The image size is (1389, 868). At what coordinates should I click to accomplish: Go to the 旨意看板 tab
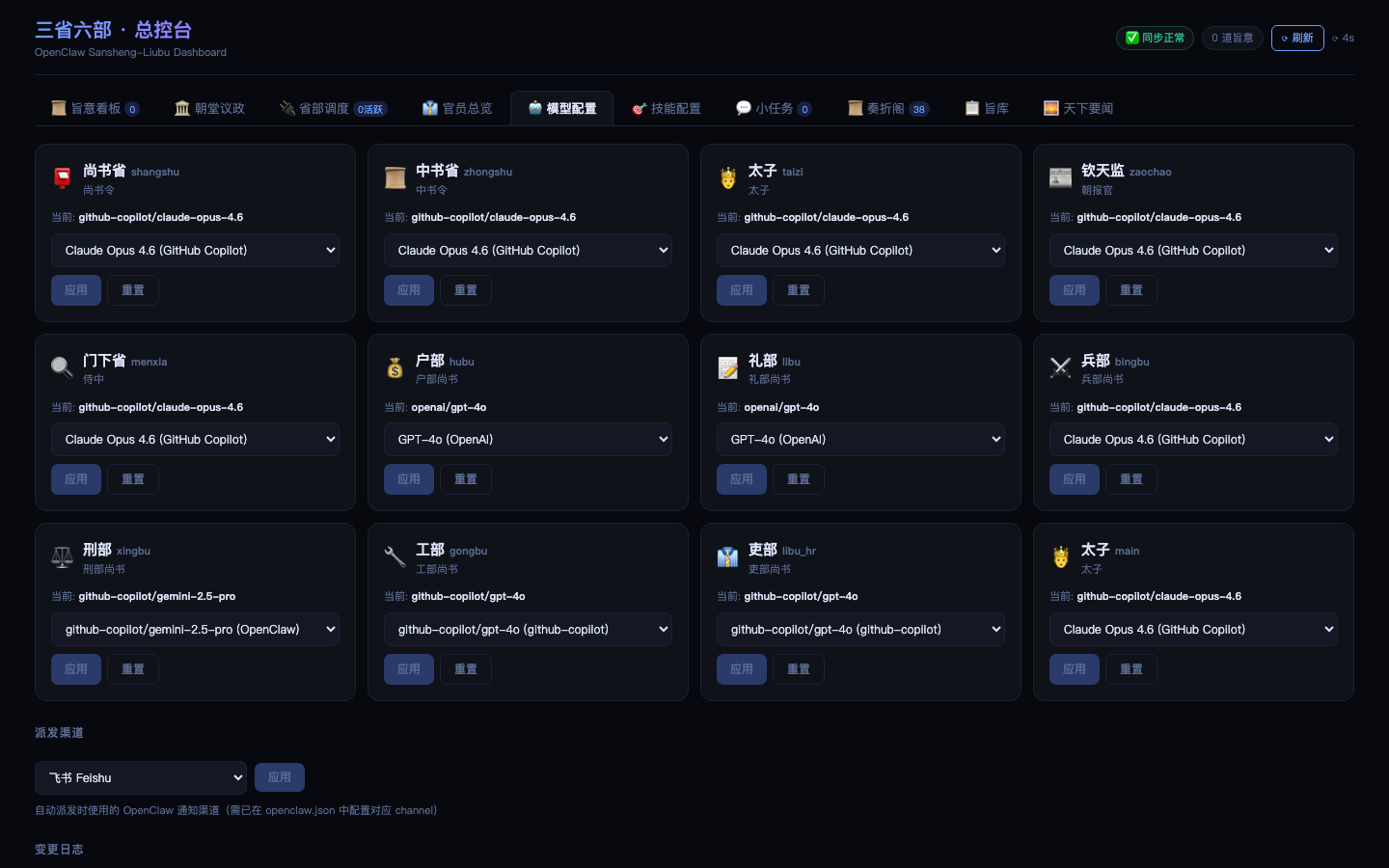[x=95, y=108]
